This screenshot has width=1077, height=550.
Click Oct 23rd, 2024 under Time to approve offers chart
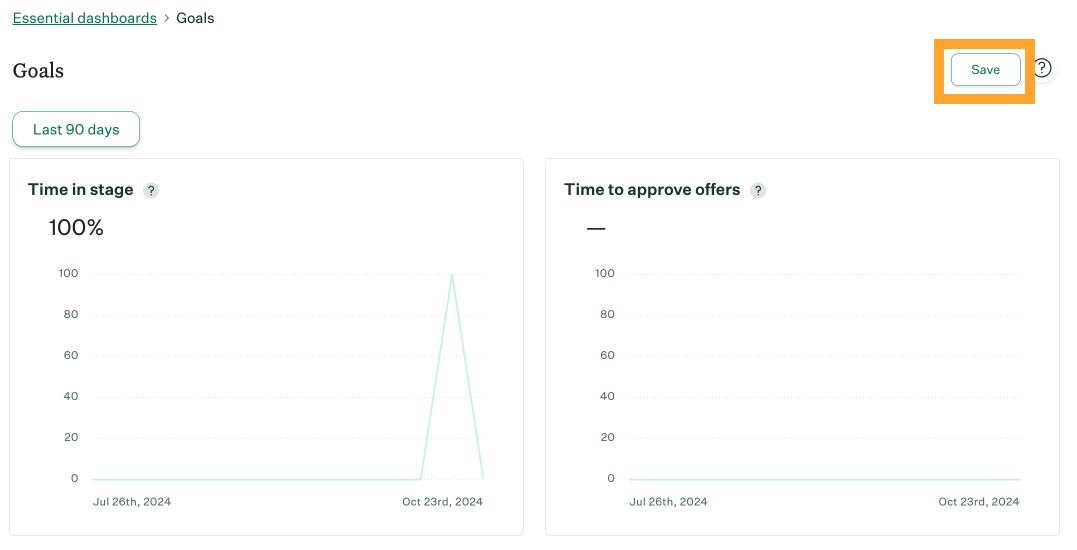[x=979, y=502]
